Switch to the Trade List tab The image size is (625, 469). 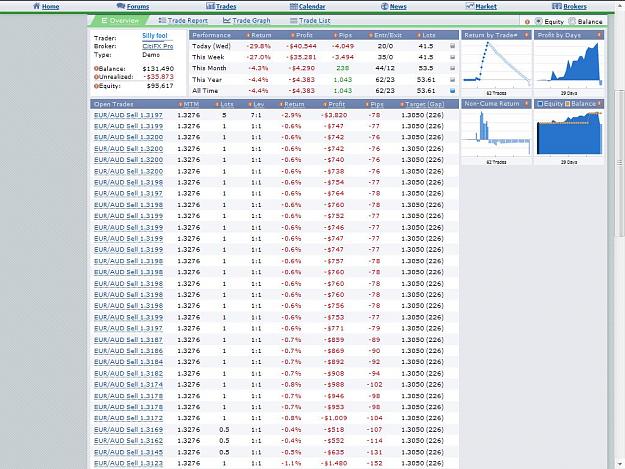point(310,21)
